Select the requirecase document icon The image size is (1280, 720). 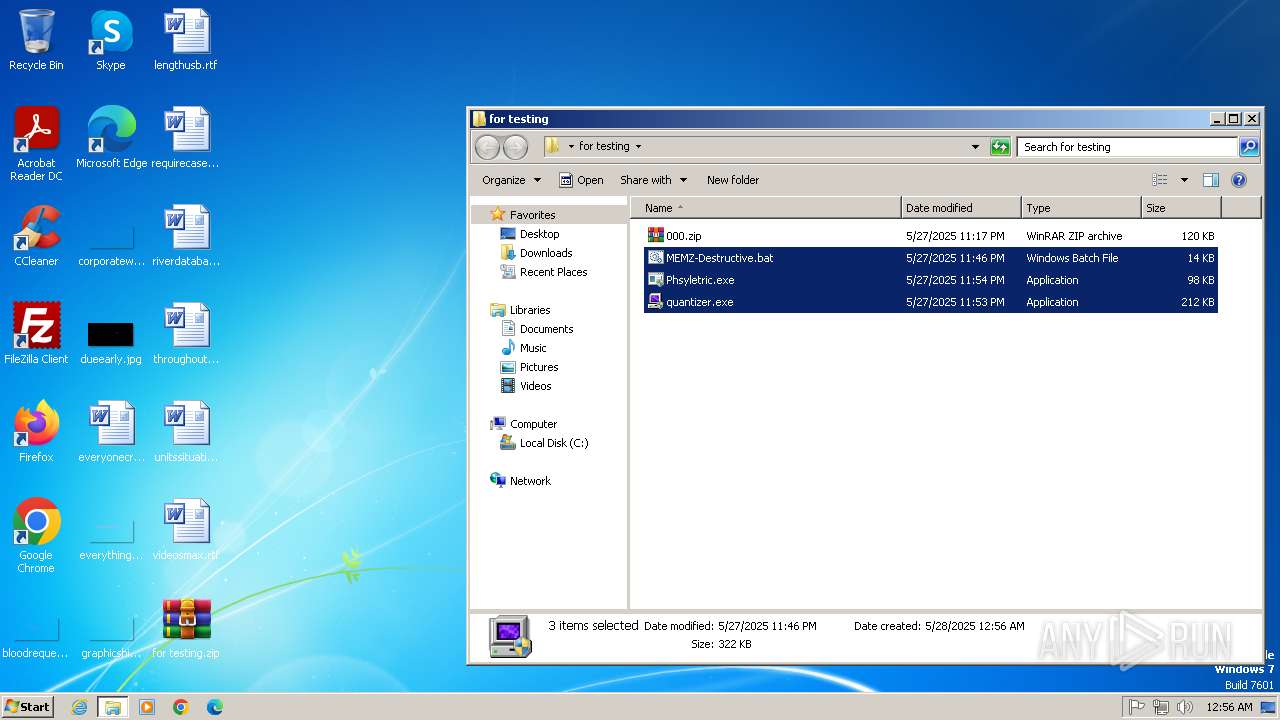pyautogui.click(x=186, y=138)
